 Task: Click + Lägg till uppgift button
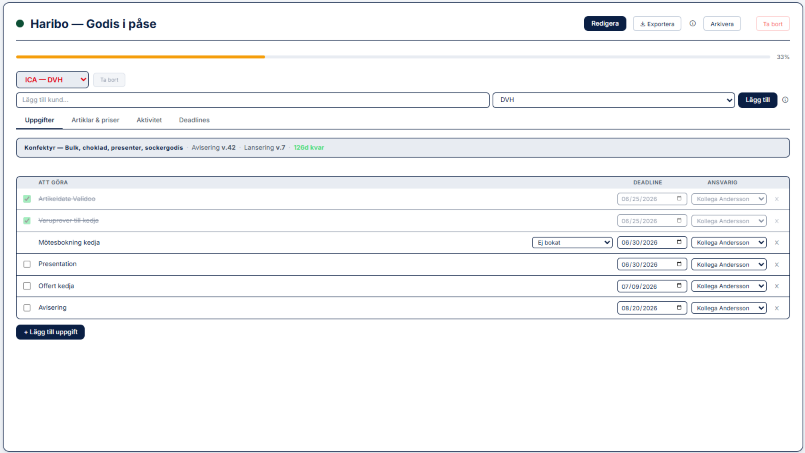point(50,332)
